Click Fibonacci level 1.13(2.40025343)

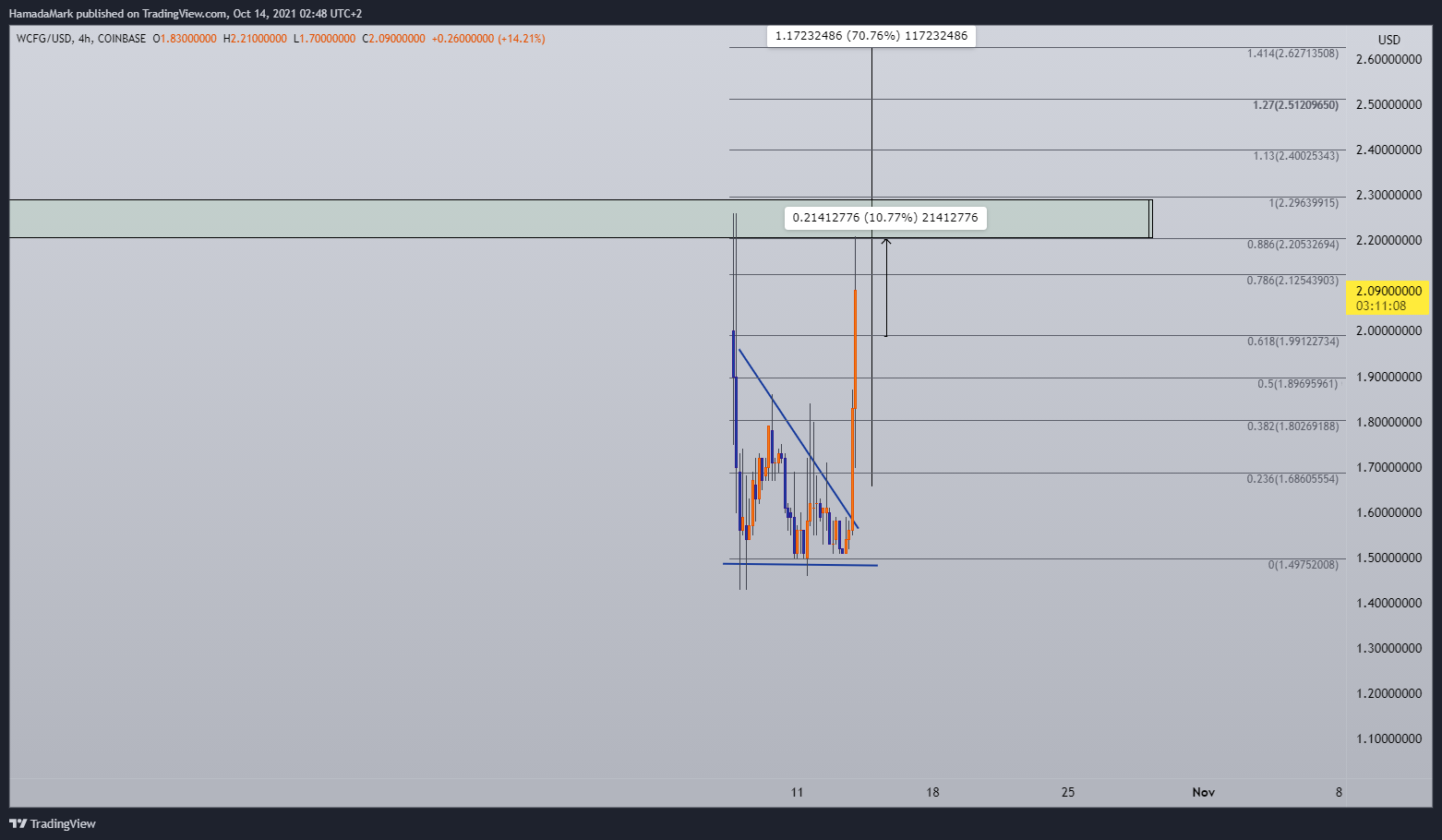click(x=1295, y=156)
